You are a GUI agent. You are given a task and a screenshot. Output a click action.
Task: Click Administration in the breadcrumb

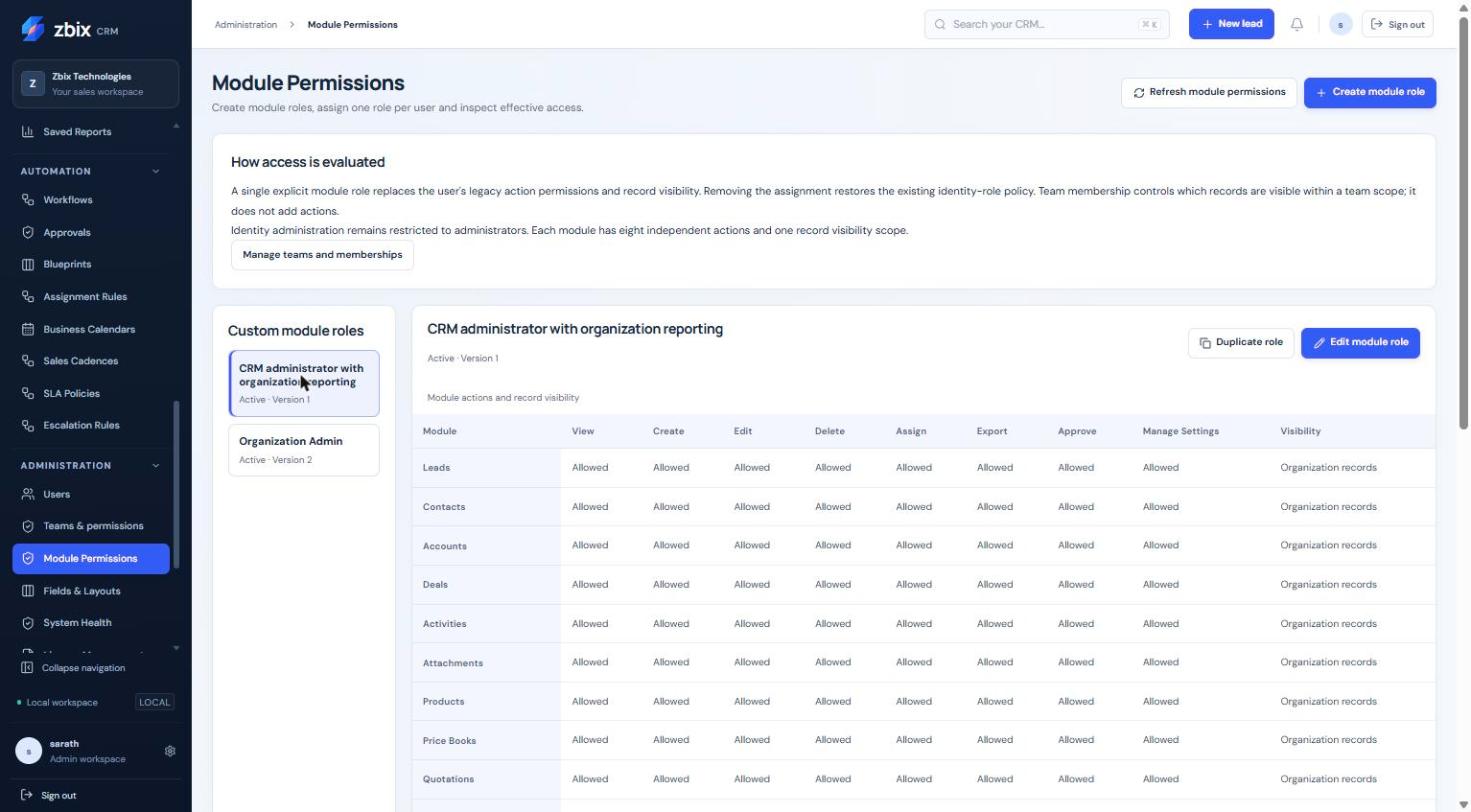pyautogui.click(x=245, y=24)
